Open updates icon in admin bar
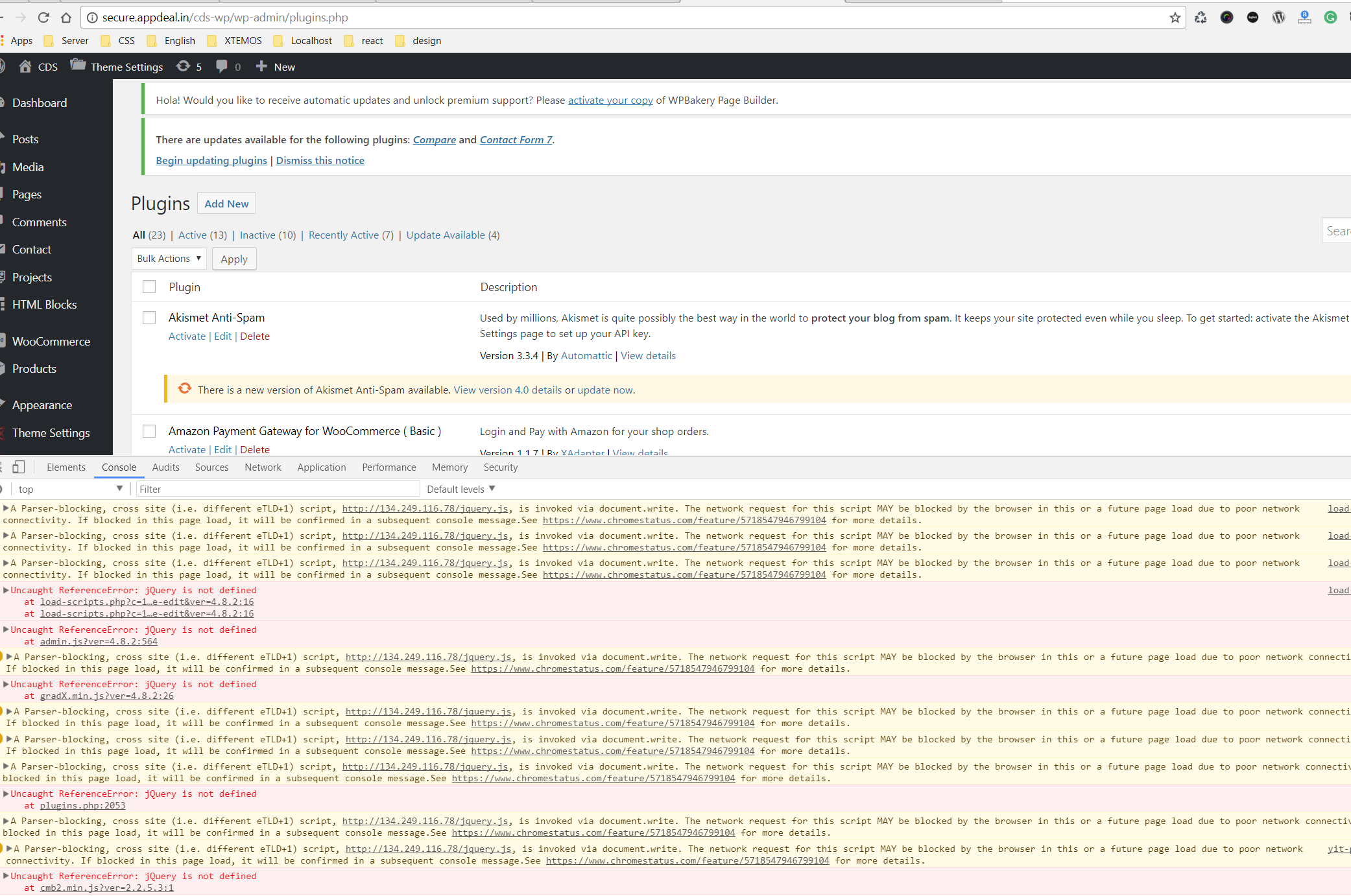Screen dimensions: 1351x896 coord(184,67)
